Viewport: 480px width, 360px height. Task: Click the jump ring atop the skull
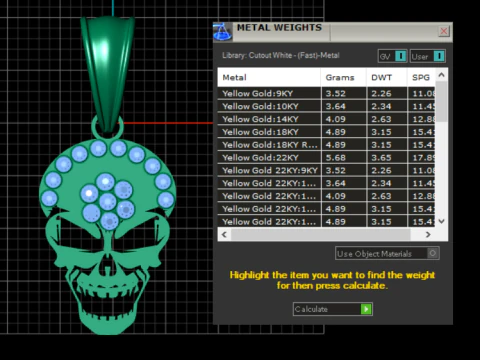pos(94,127)
